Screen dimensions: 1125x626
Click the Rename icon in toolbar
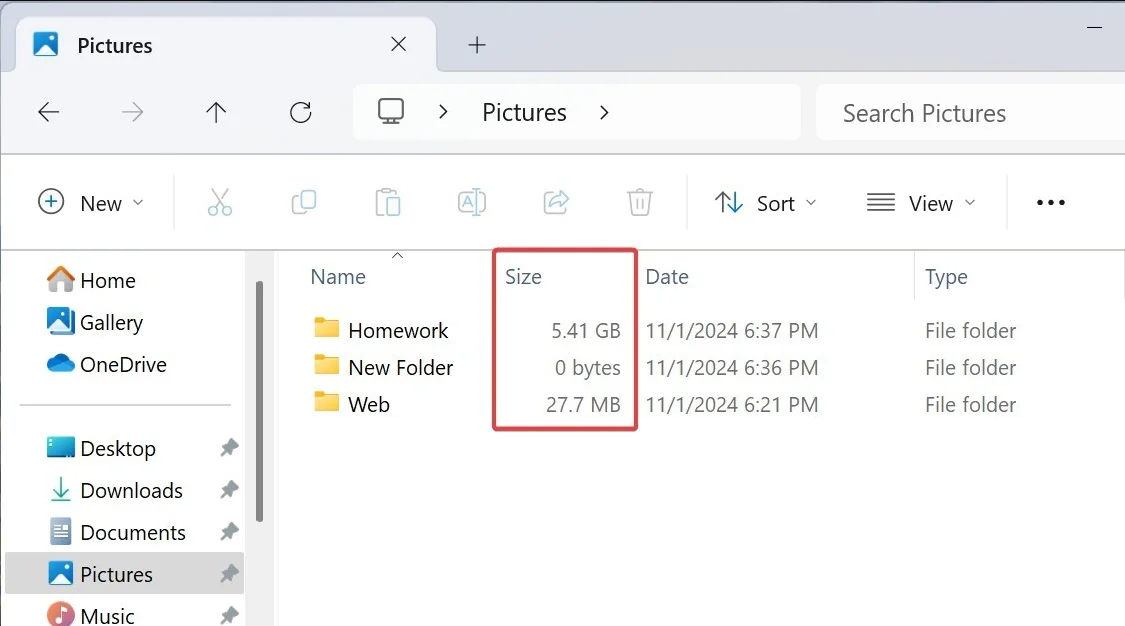pyautogui.click(x=472, y=203)
